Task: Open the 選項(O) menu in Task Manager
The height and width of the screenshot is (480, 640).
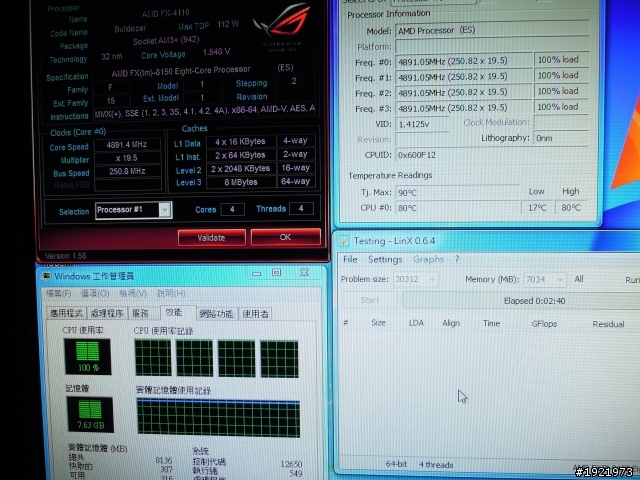Action: (95, 293)
